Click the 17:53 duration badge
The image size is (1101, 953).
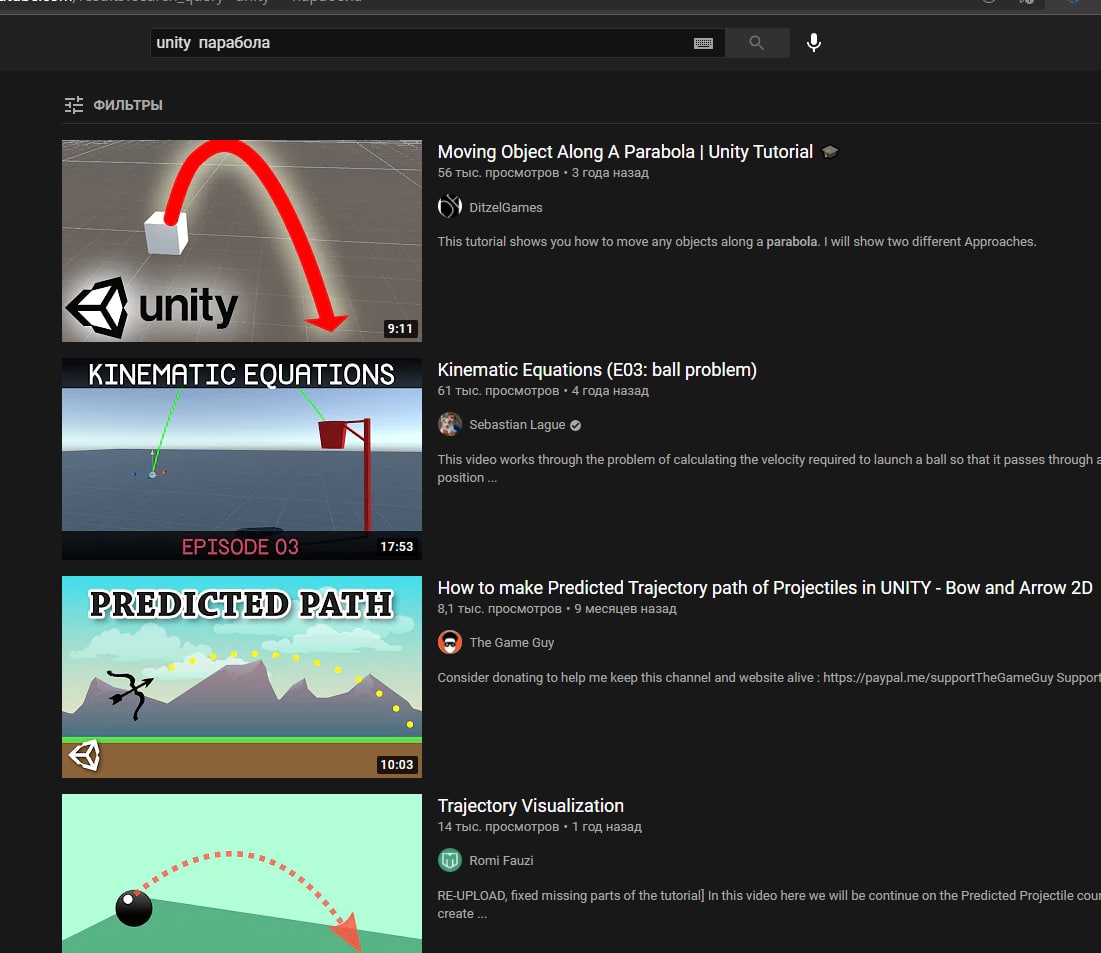[397, 546]
